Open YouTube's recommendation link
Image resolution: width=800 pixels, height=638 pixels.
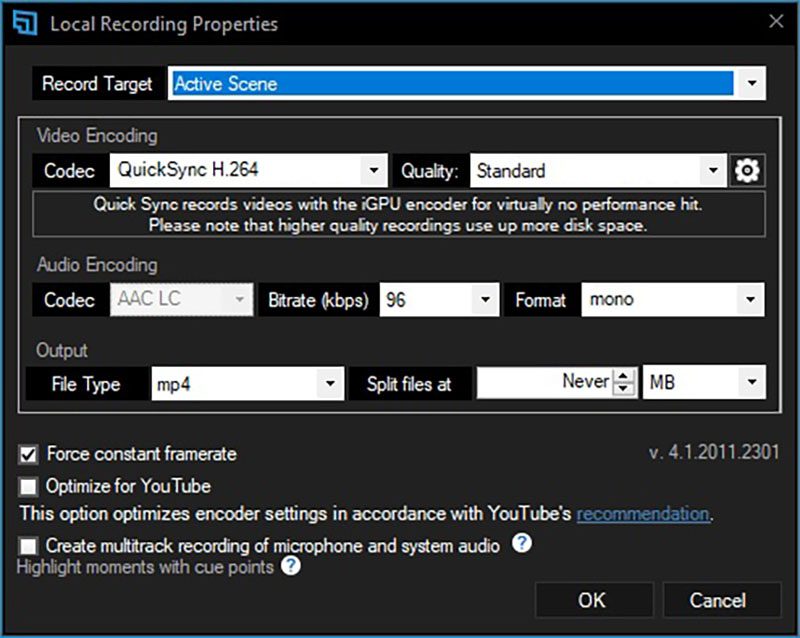pos(642,515)
